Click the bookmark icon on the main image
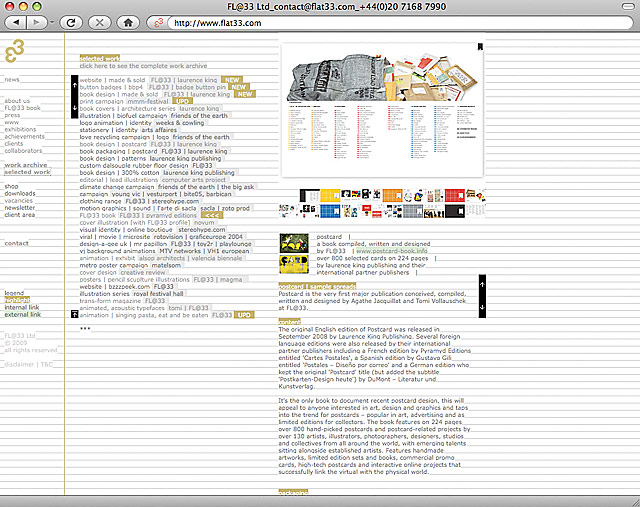Screen dimensions: 640x507 click(x=480, y=47)
